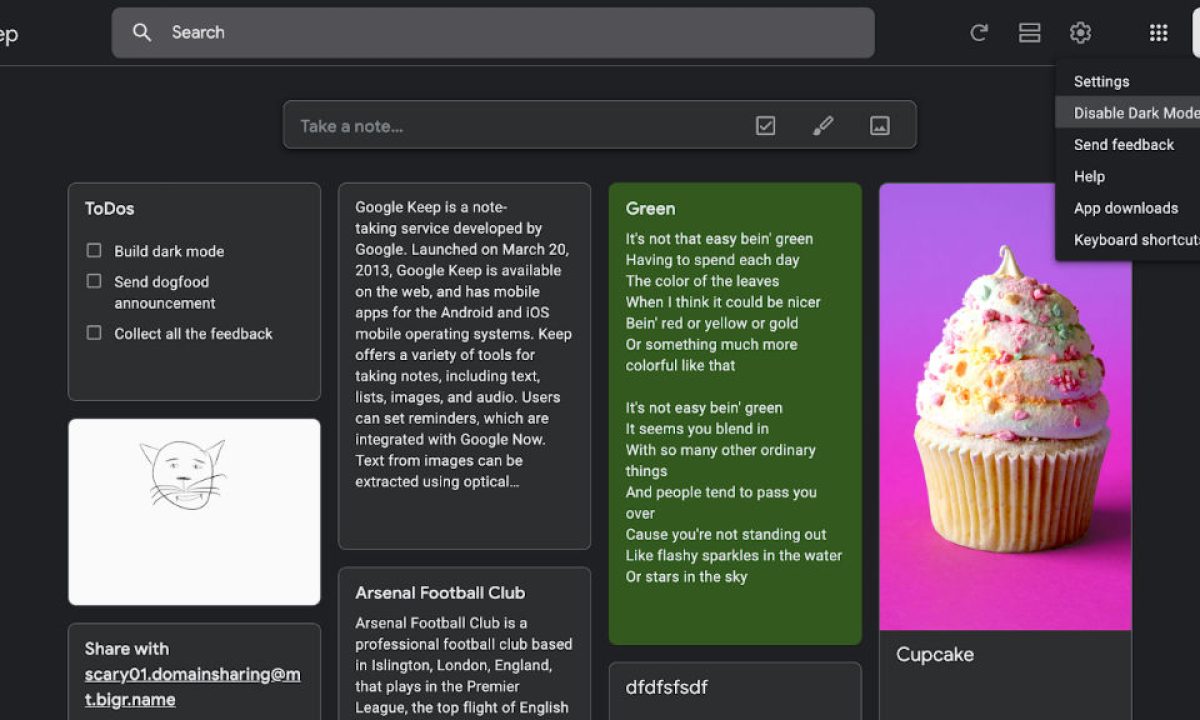Refresh notes with the reload icon
Screen dimensions: 1200x720
pyautogui.click(x=979, y=33)
